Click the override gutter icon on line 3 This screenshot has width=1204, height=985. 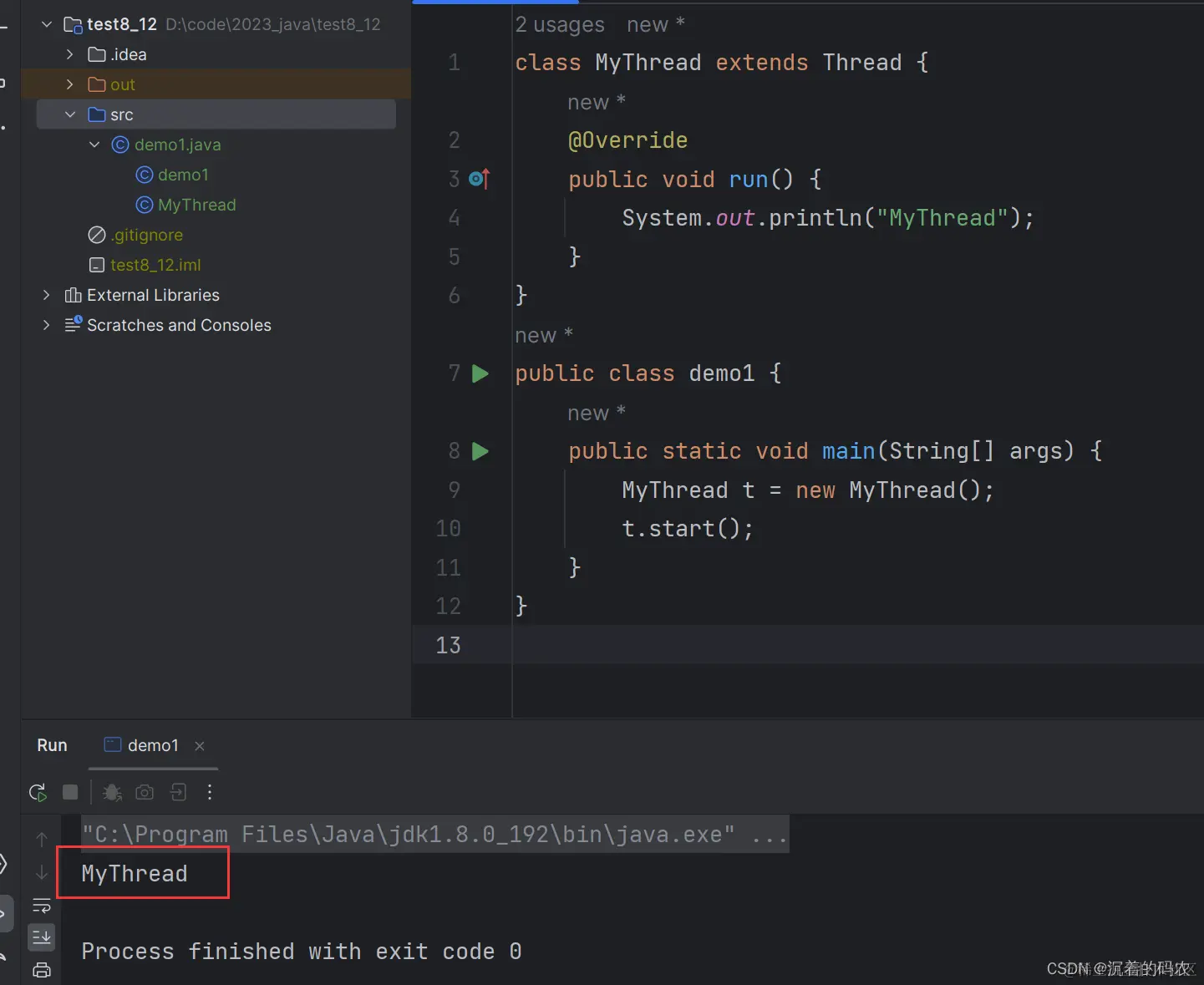click(x=480, y=179)
